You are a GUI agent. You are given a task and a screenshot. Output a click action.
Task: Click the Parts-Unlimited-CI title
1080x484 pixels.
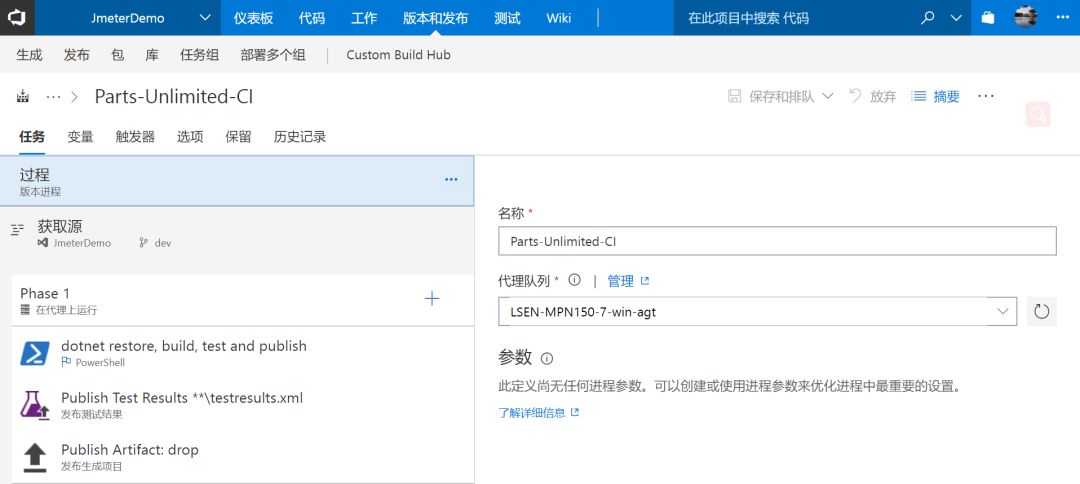[174, 96]
